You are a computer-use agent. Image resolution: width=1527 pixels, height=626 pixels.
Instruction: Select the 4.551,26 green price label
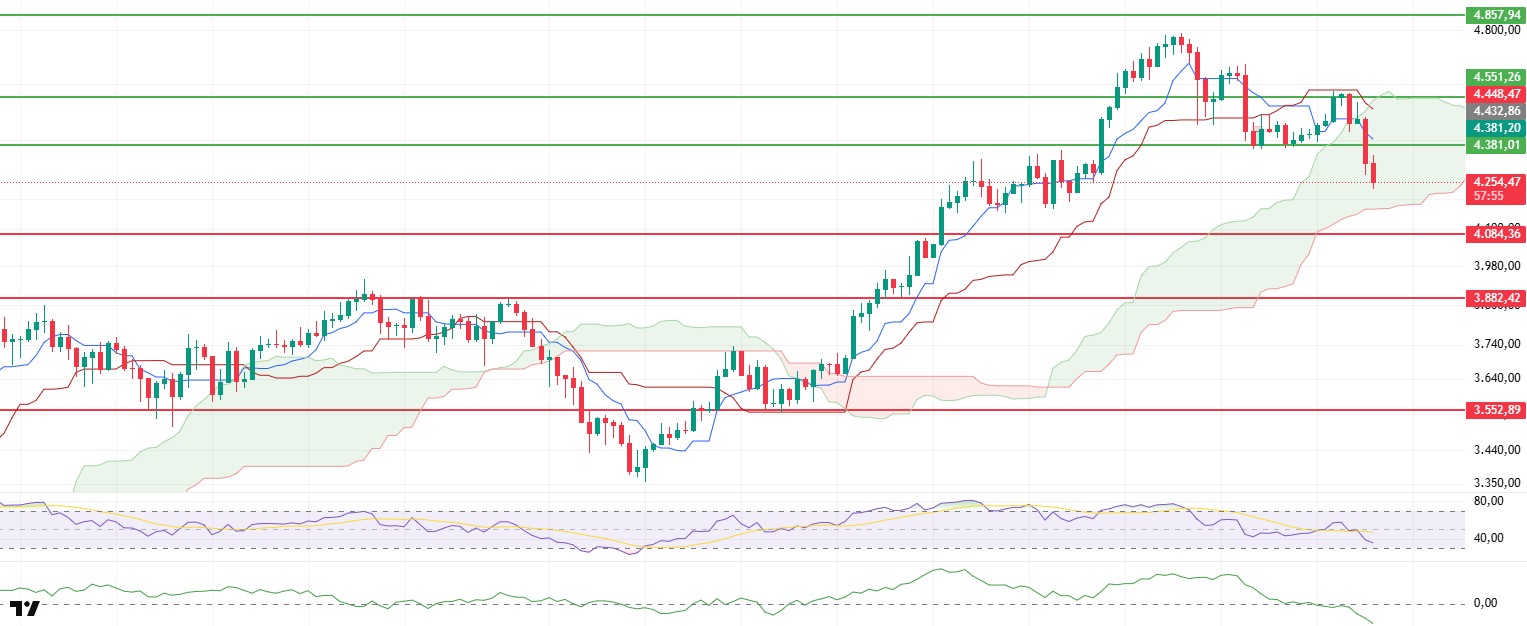(1495, 77)
